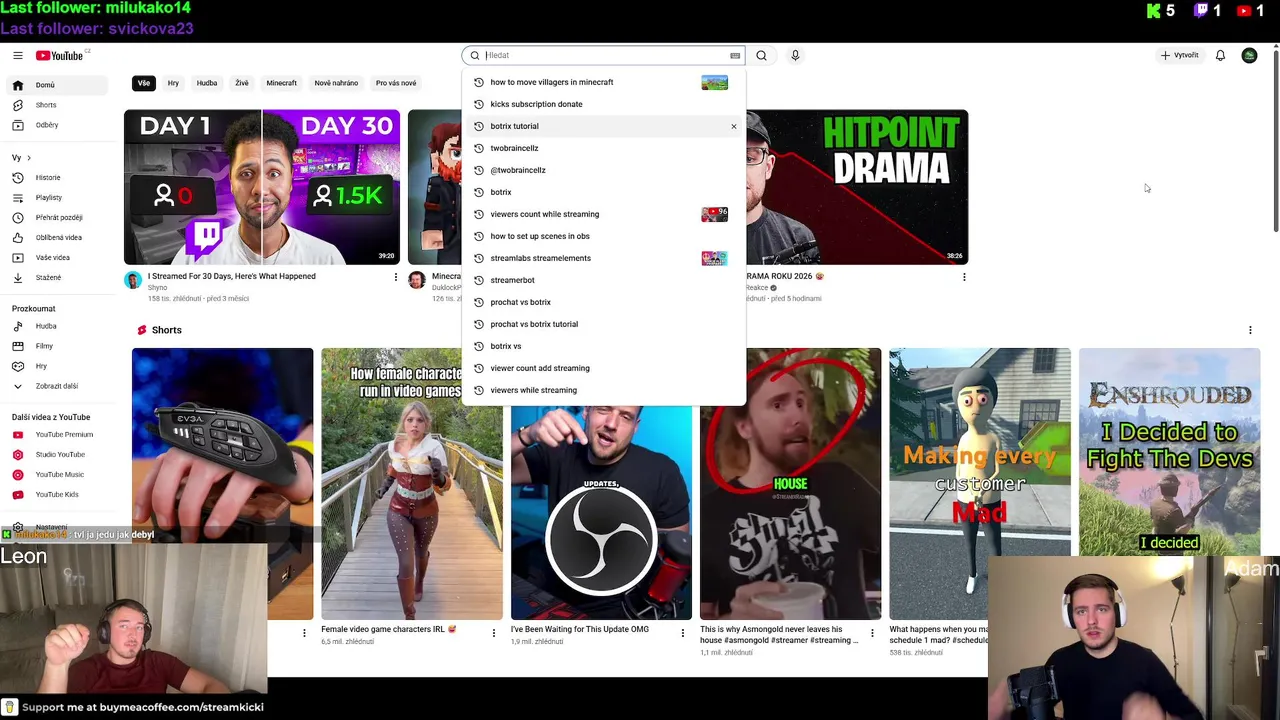Open Studio YouTube in the sidebar
Image resolution: width=1280 pixels, height=720 pixels.
[x=55, y=455]
